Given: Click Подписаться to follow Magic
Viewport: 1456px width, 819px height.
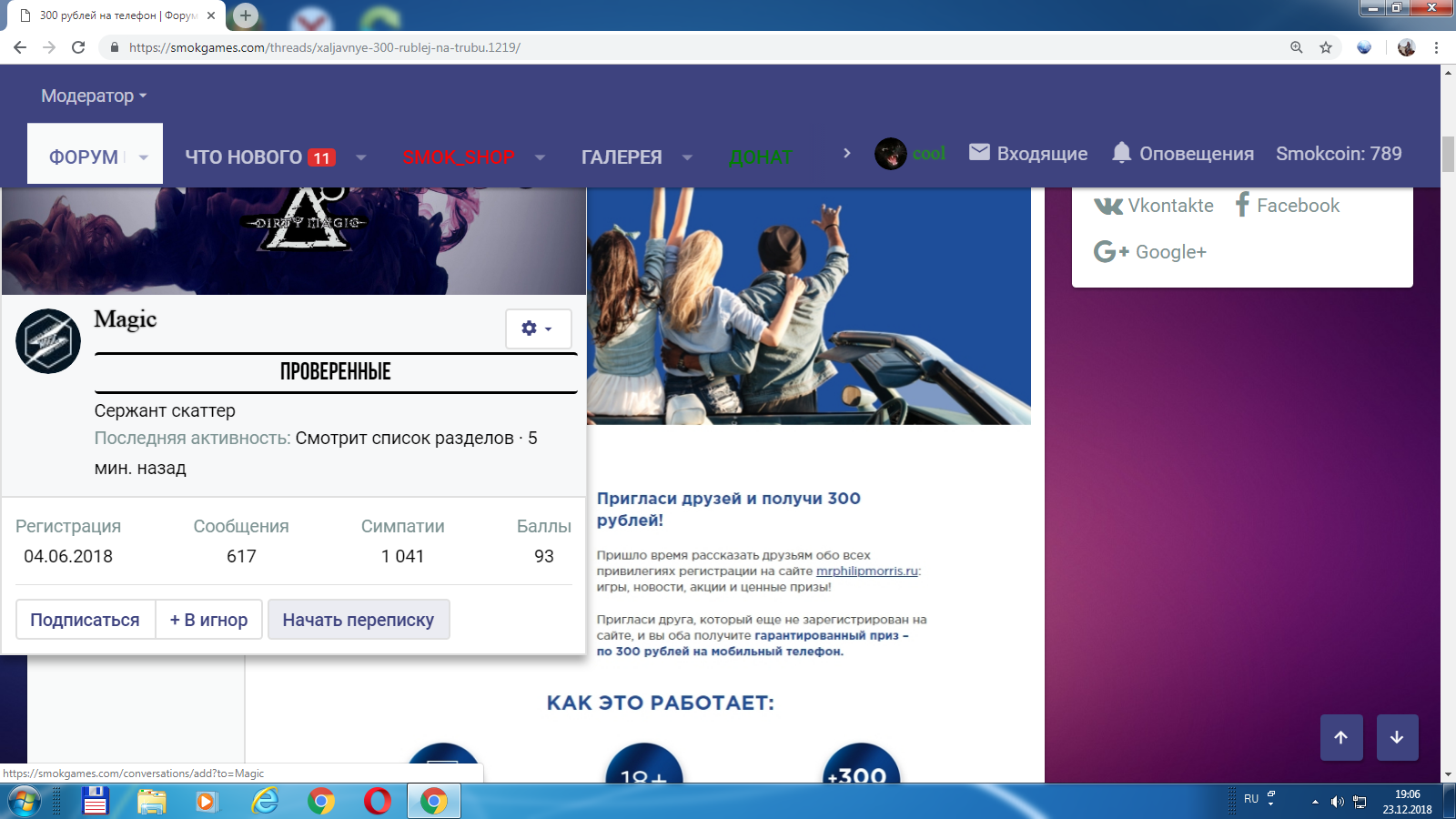Looking at the screenshot, I should click(x=85, y=620).
